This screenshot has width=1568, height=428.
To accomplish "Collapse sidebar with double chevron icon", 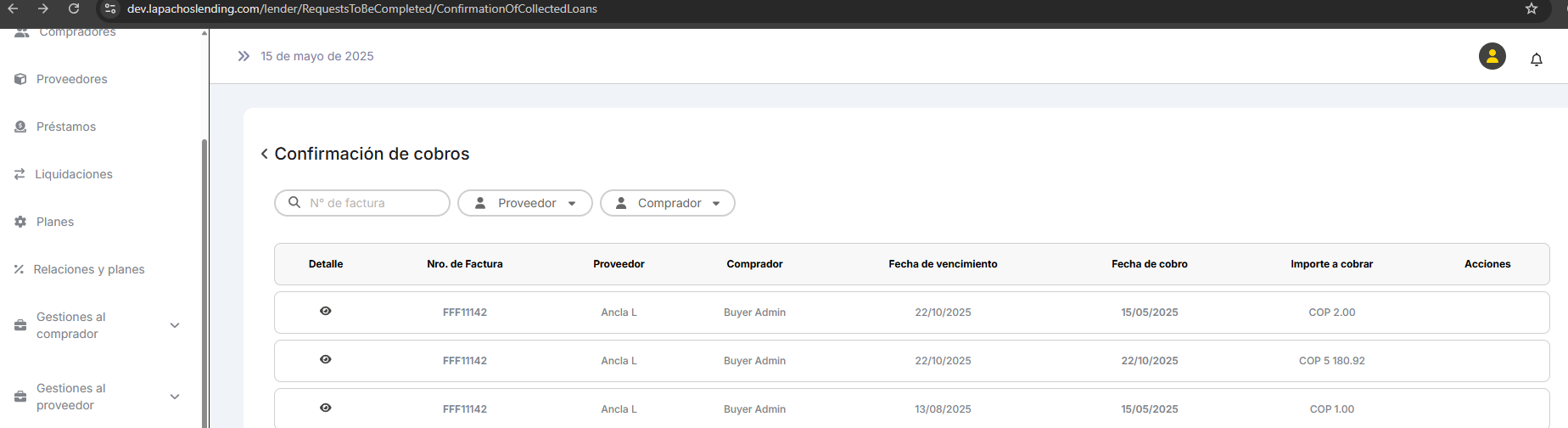I will 244,56.
